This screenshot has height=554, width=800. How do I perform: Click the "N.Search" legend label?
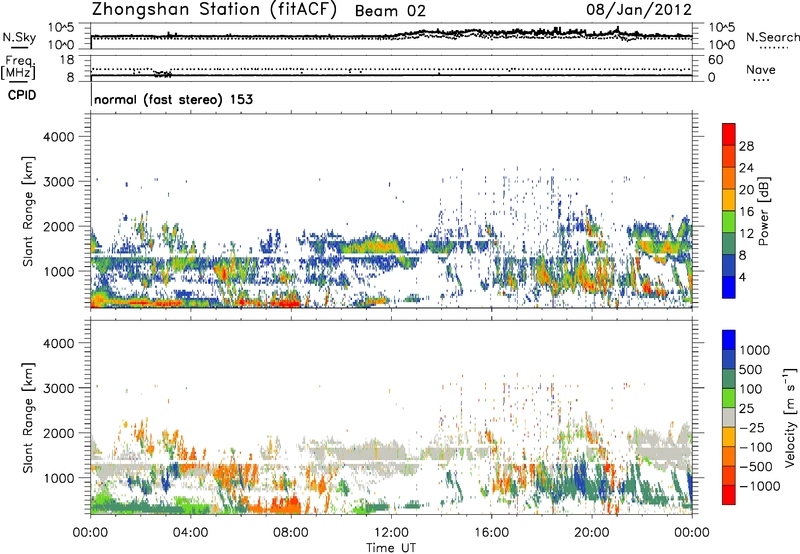[772, 37]
